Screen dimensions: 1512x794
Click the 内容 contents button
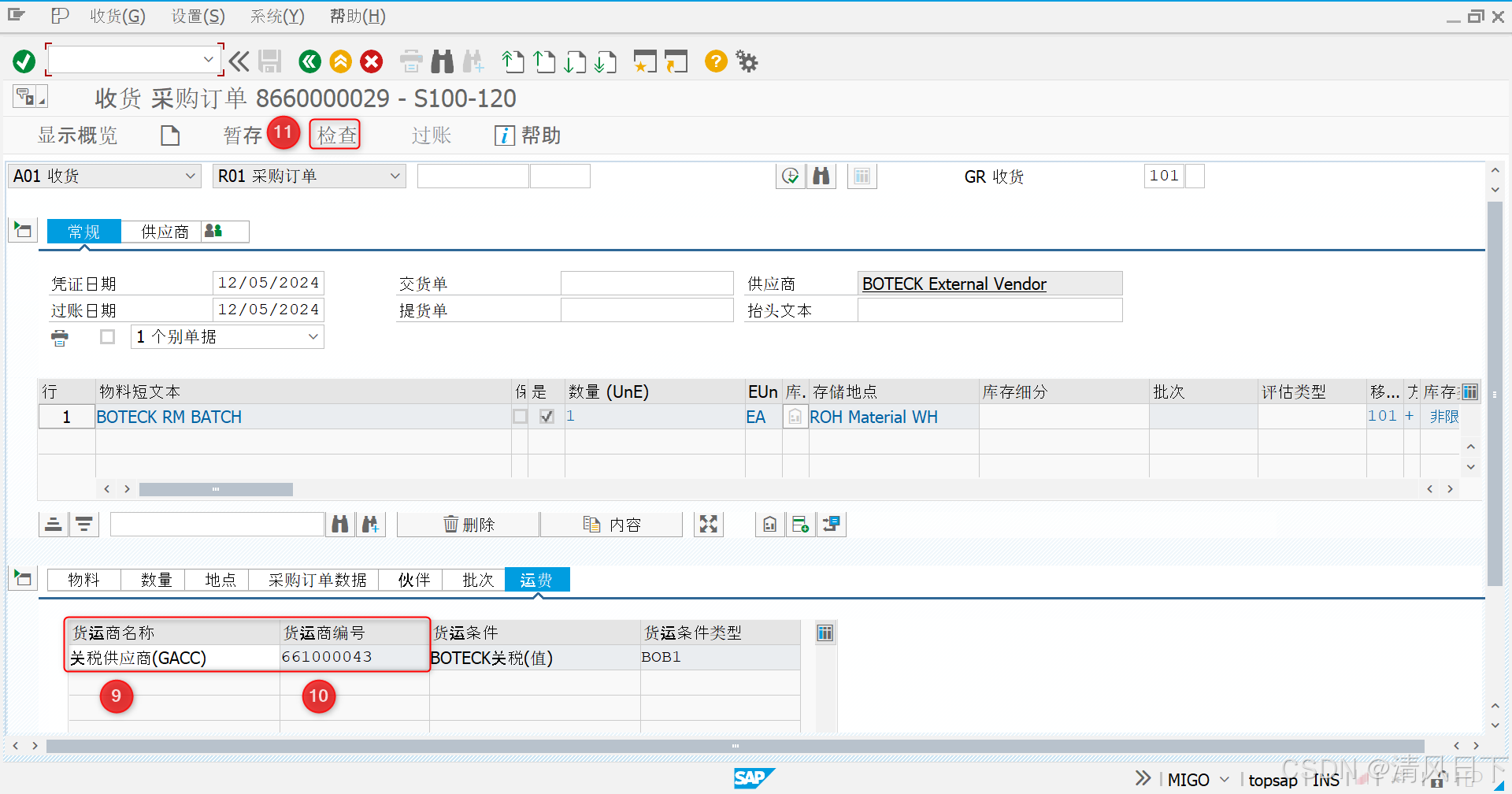click(x=612, y=525)
